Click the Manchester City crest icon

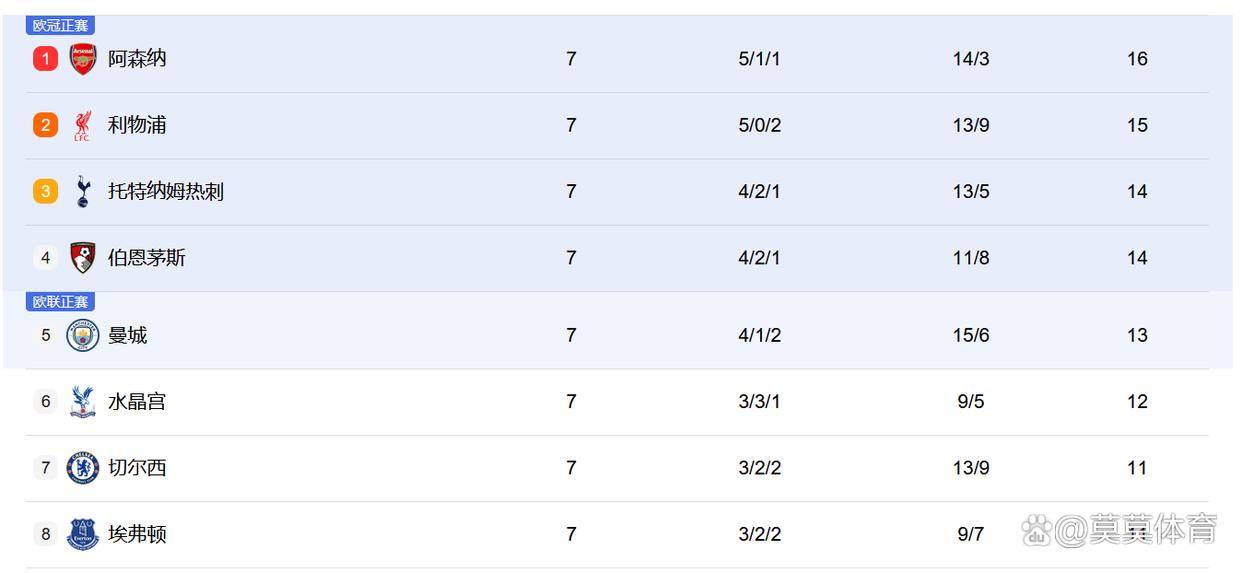pos(83,335)
